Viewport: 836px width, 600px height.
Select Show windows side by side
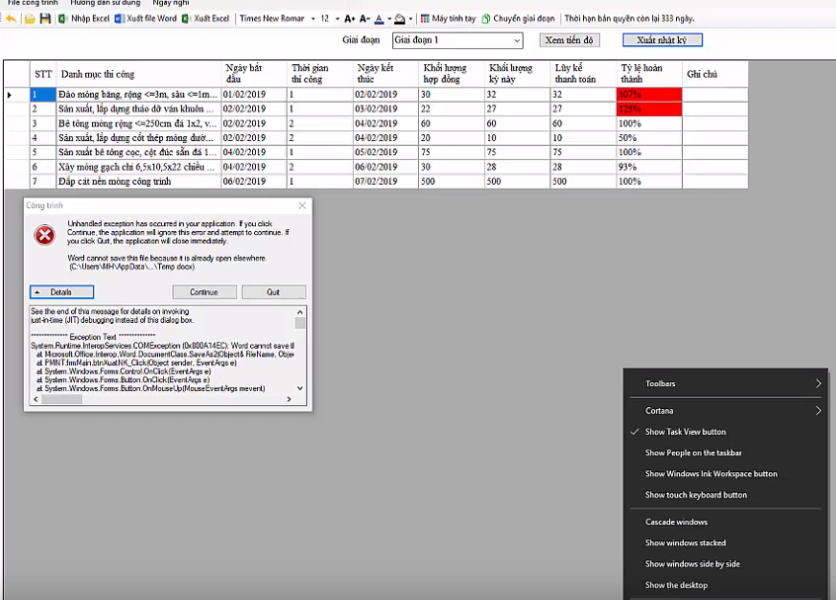point(726,564)
